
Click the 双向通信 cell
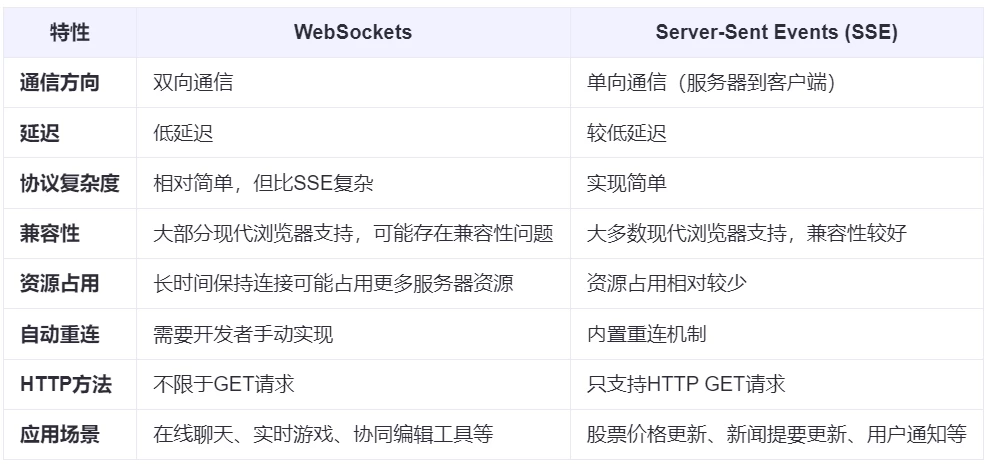tap(193, 83)
